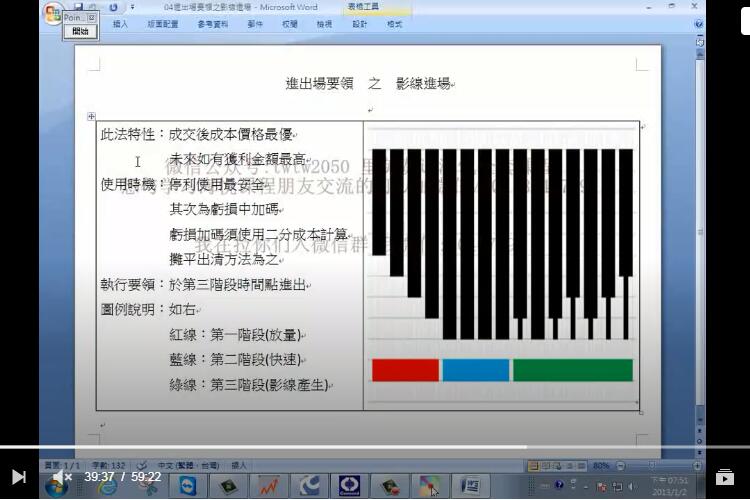Image resolution: width=750 pixels, height=500 pixels.
Task: Click the green bar in the diagram
Action: tap(572, 370)
